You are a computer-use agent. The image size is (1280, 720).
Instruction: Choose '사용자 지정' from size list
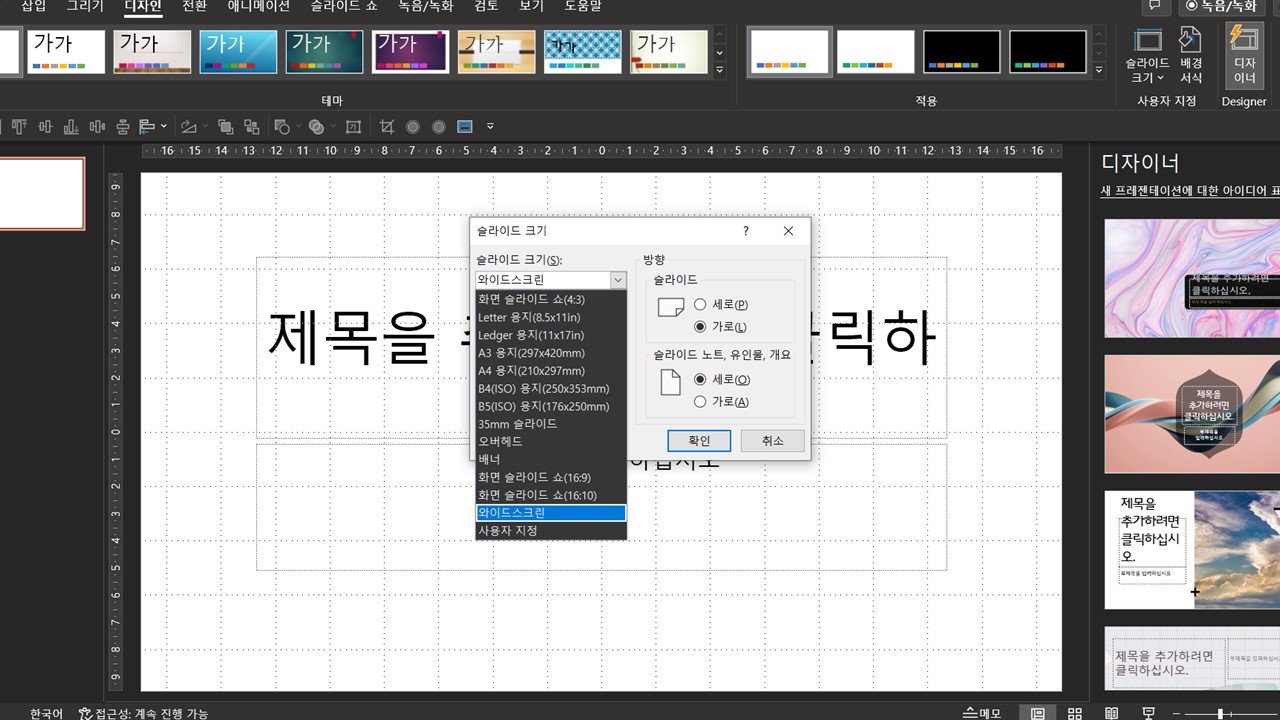551,530
